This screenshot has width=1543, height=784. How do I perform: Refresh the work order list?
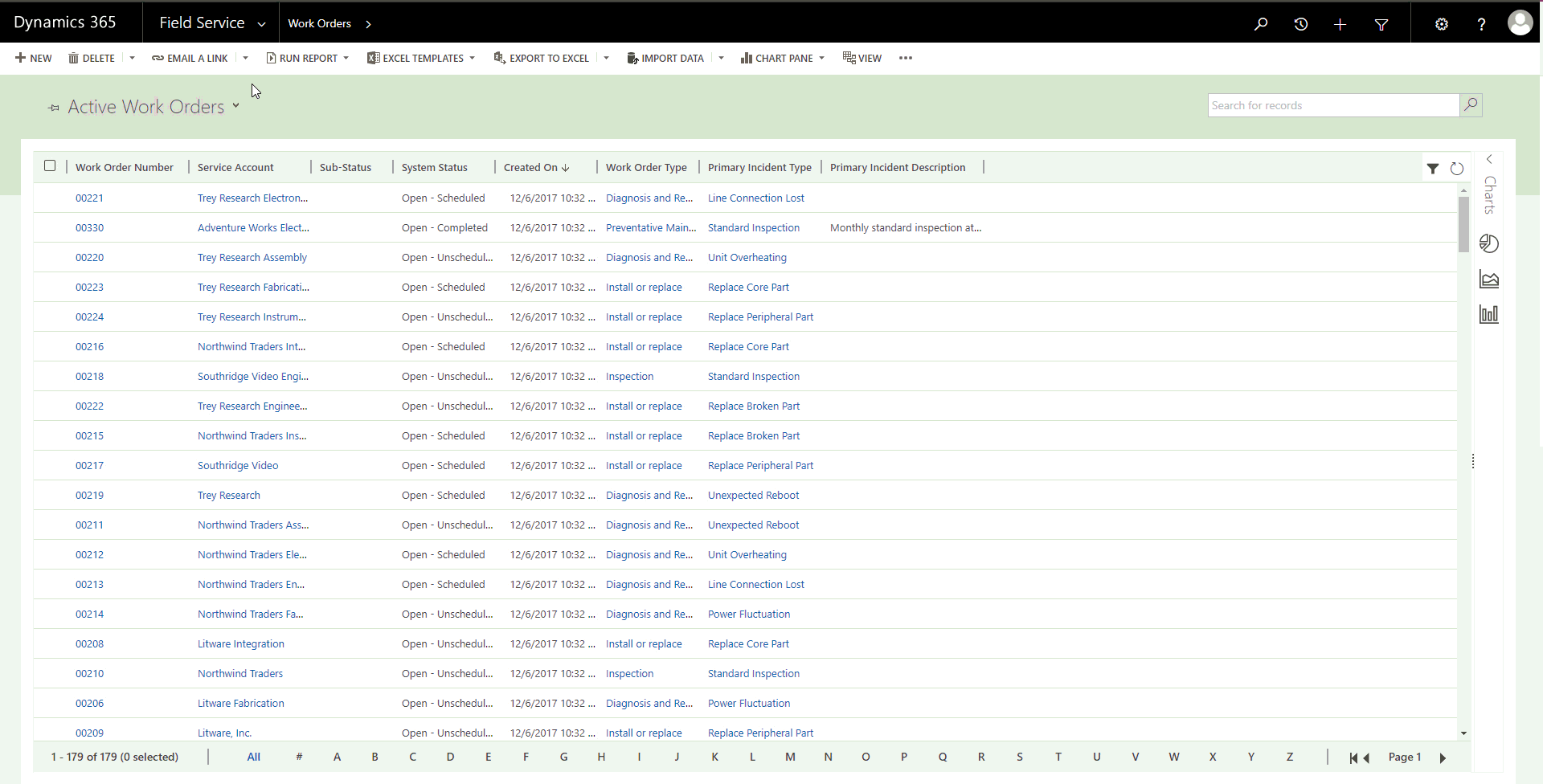tap(1458, 169)
